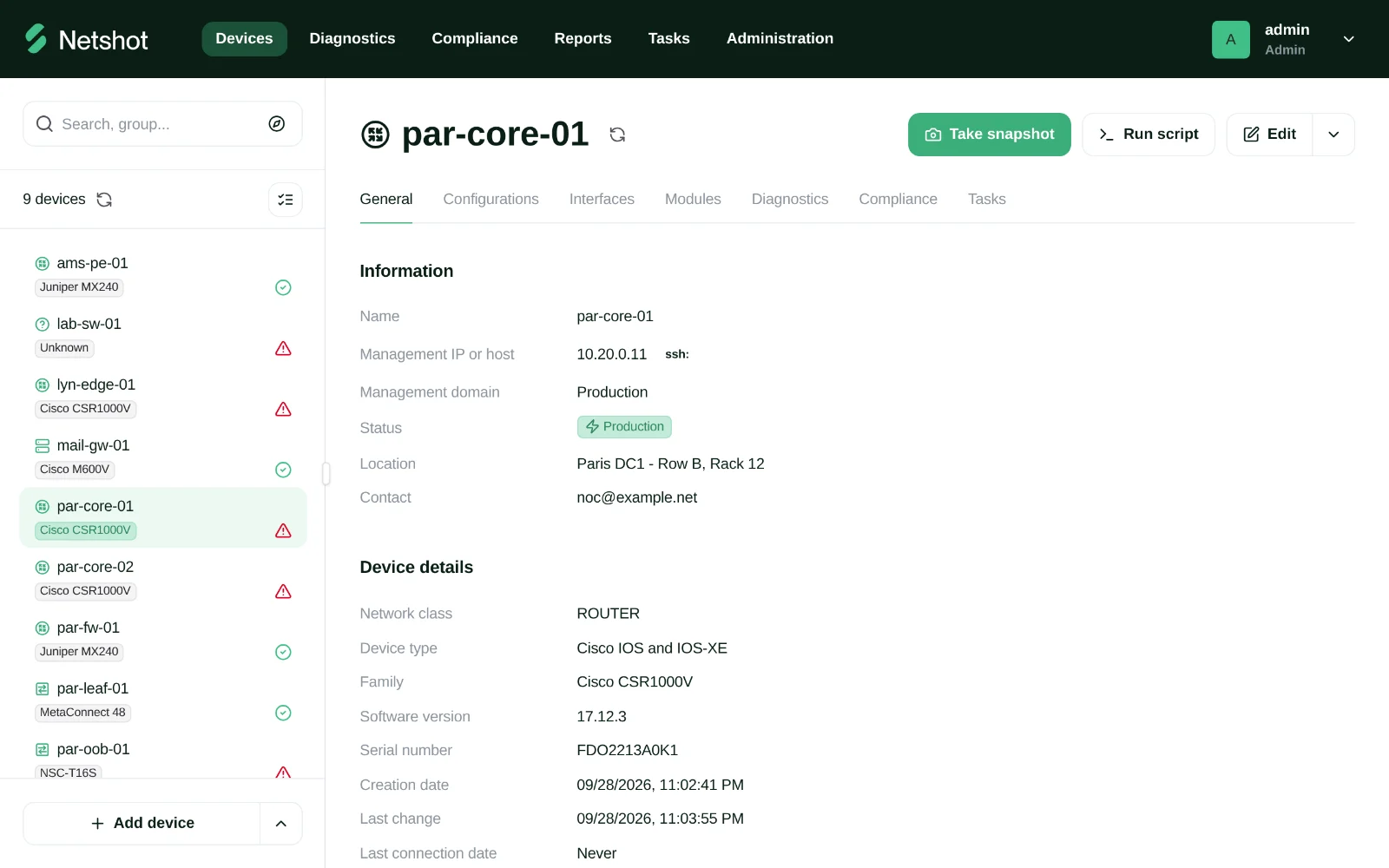Open the Reports top menu

pyautogui.click(x=583, y=39)
